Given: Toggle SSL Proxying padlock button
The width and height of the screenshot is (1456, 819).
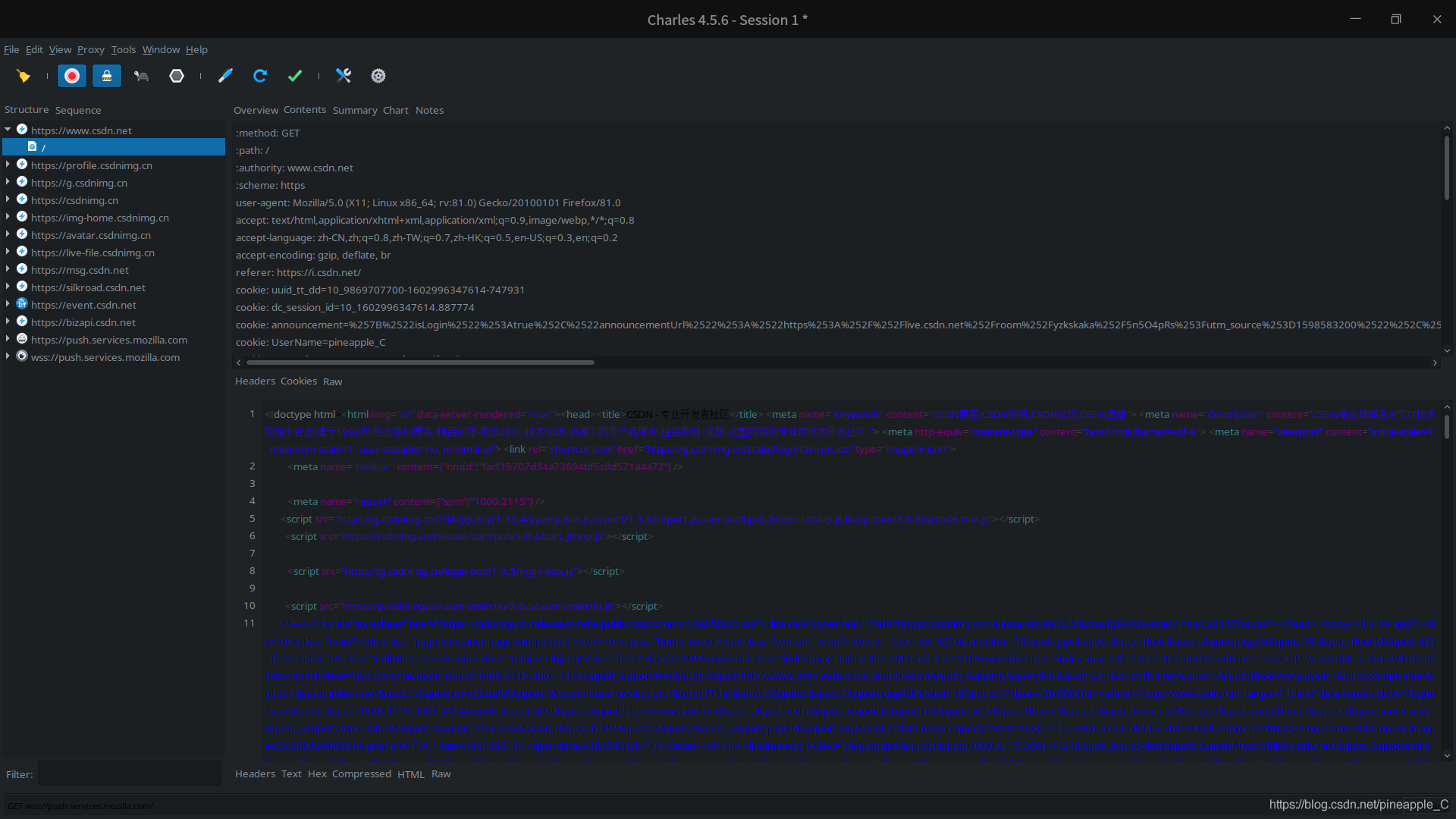Looking at the screenshot, I should 107,76.
